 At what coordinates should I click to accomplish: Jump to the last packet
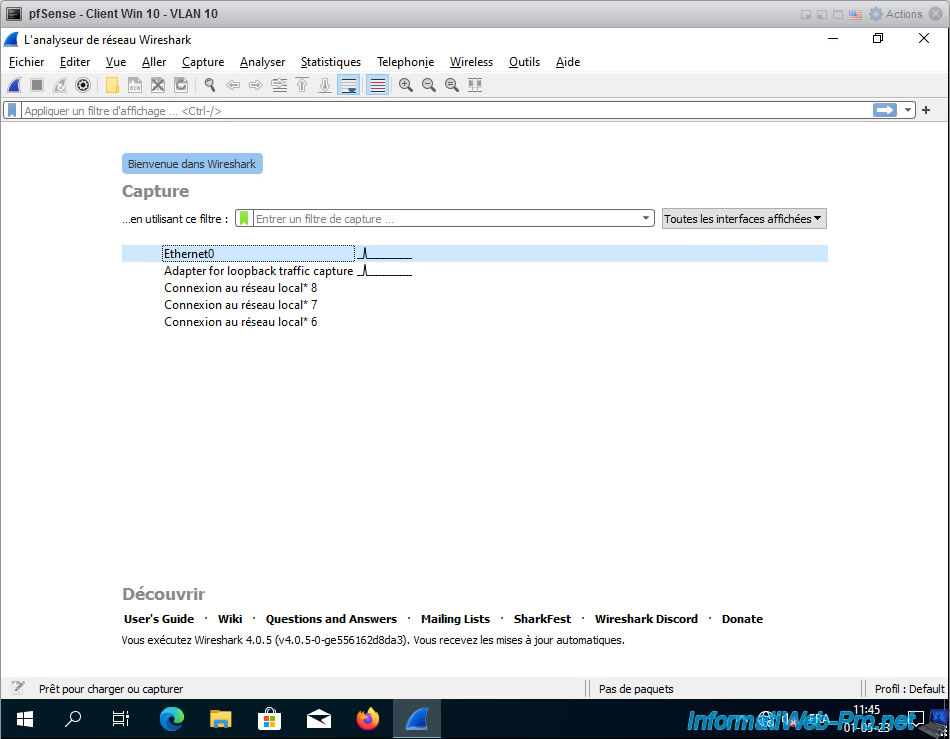point(325,85)
